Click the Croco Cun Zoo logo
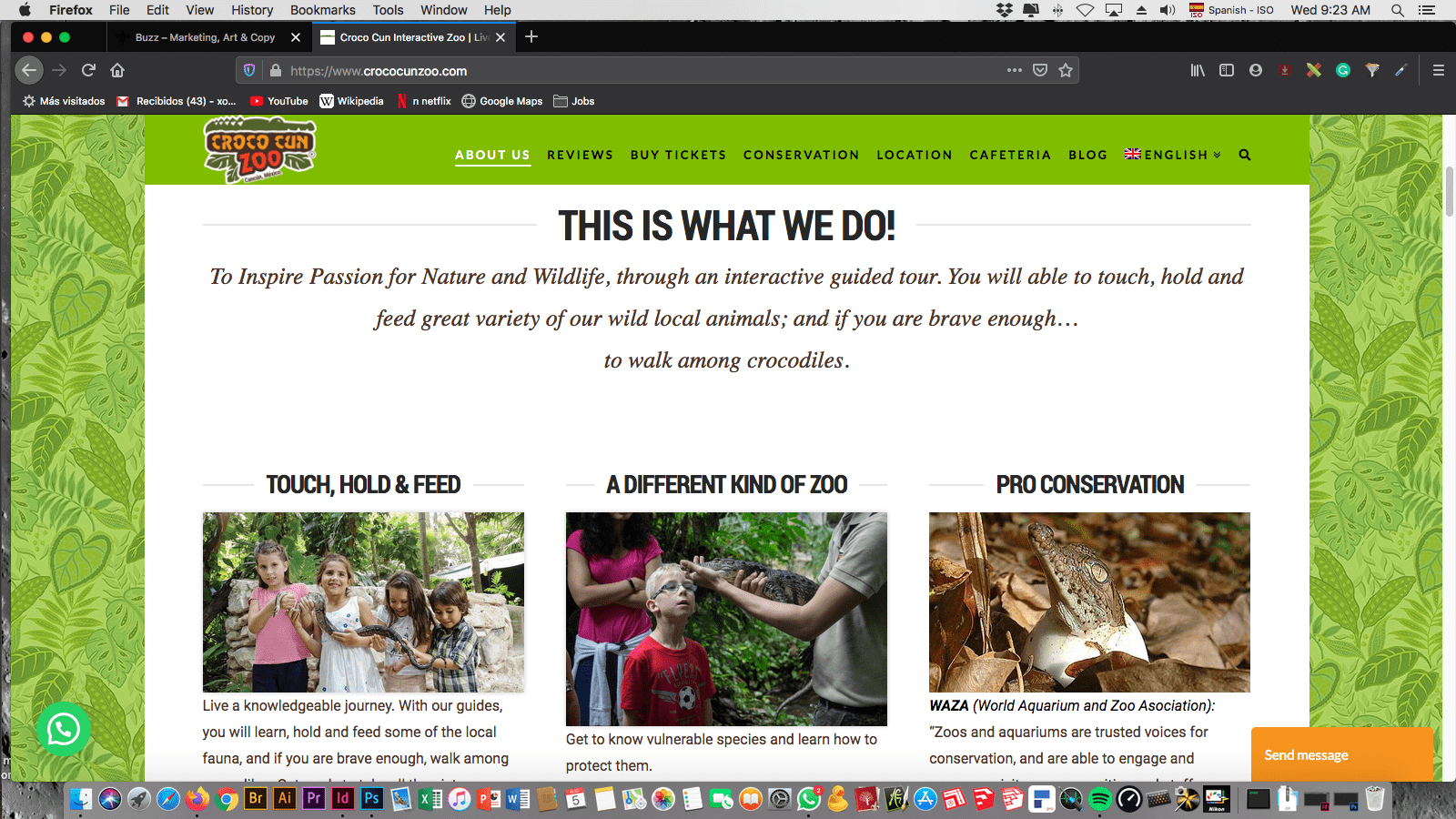 [x=260, y=150]
